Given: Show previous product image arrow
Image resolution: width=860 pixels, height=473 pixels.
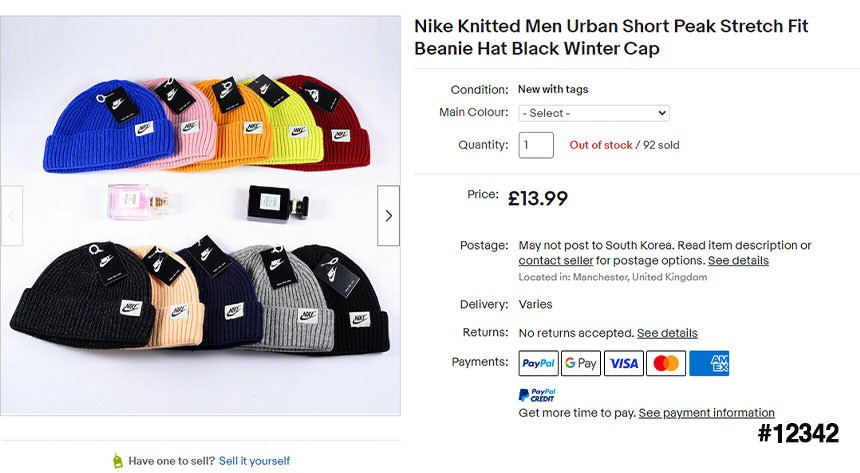Looking at the screenshot, I should point(12,215).
